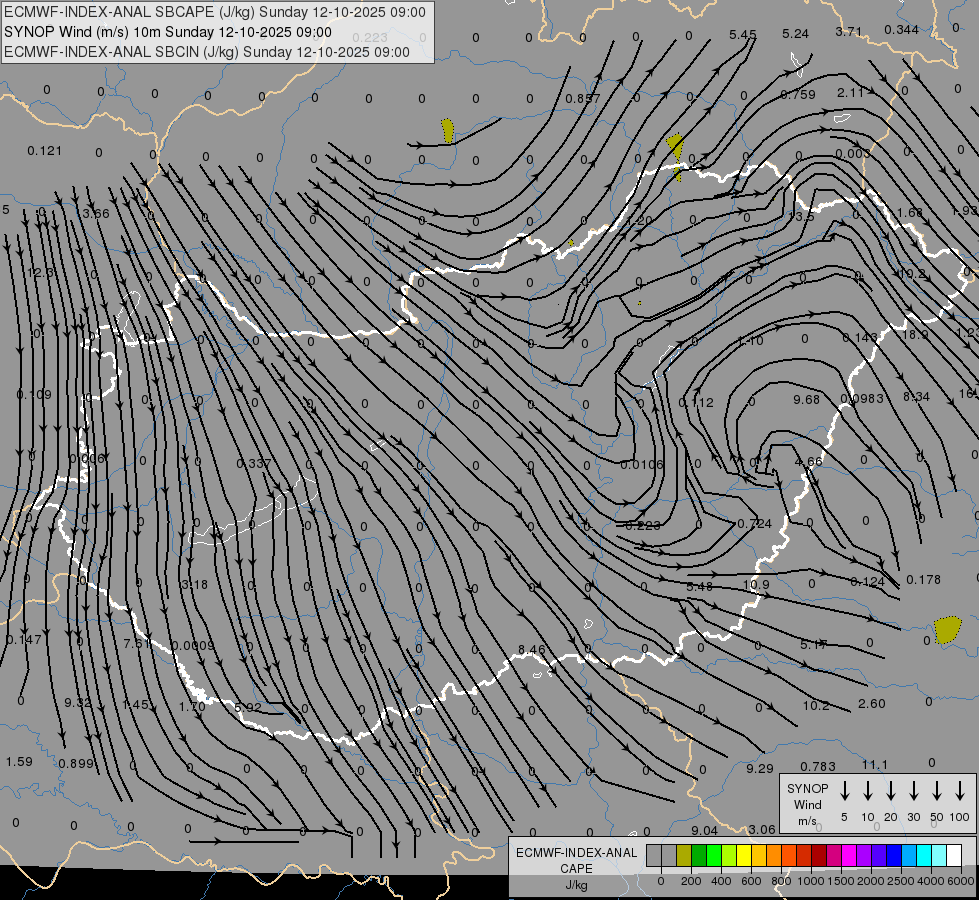Click the map value 3.06
The image size is (979, 900).
pyautogui.click(x=762, y=830)
